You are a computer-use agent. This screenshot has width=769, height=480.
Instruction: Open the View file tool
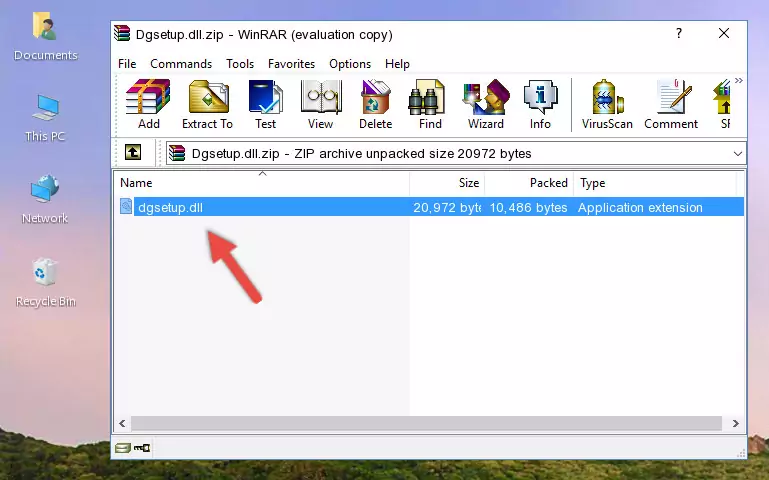point(321,104)
